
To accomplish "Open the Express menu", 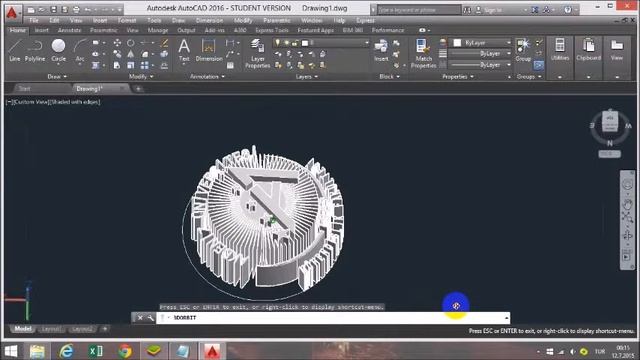I will tap(365, 20).
